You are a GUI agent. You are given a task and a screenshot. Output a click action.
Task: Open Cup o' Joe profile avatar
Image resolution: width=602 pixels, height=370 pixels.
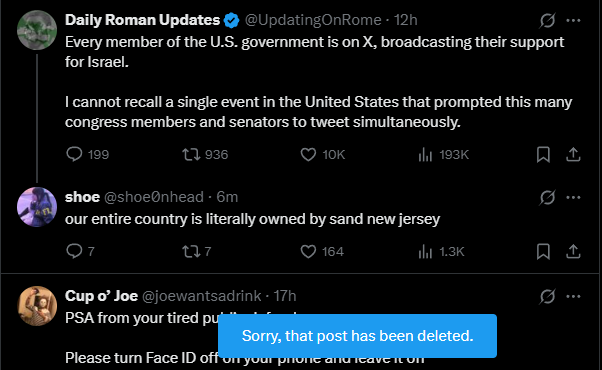[x=37, y=306]
